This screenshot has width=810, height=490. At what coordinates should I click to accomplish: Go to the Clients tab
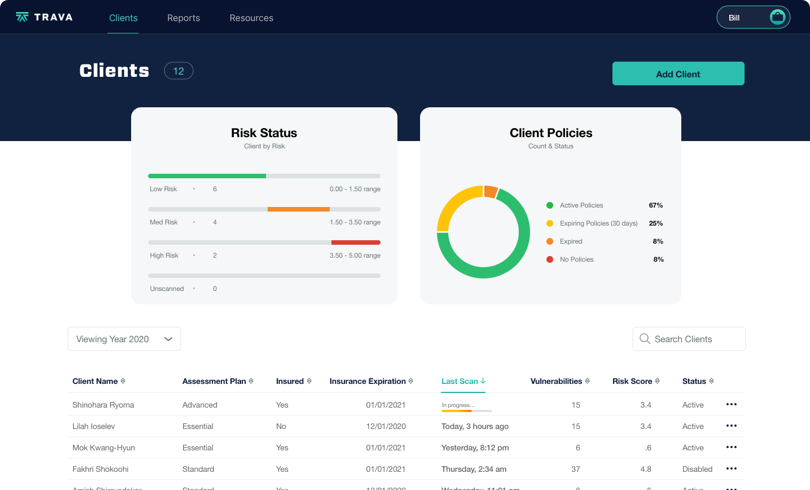(123, 18)
